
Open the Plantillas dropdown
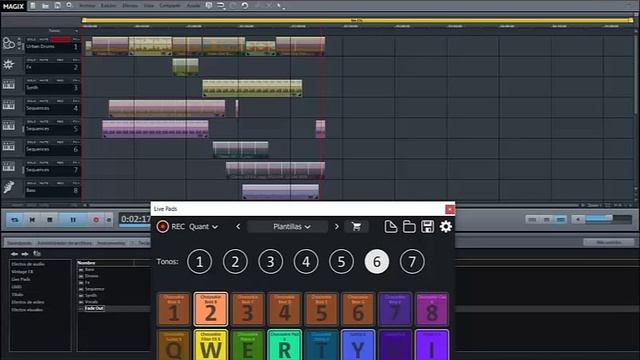pos(287,227)
